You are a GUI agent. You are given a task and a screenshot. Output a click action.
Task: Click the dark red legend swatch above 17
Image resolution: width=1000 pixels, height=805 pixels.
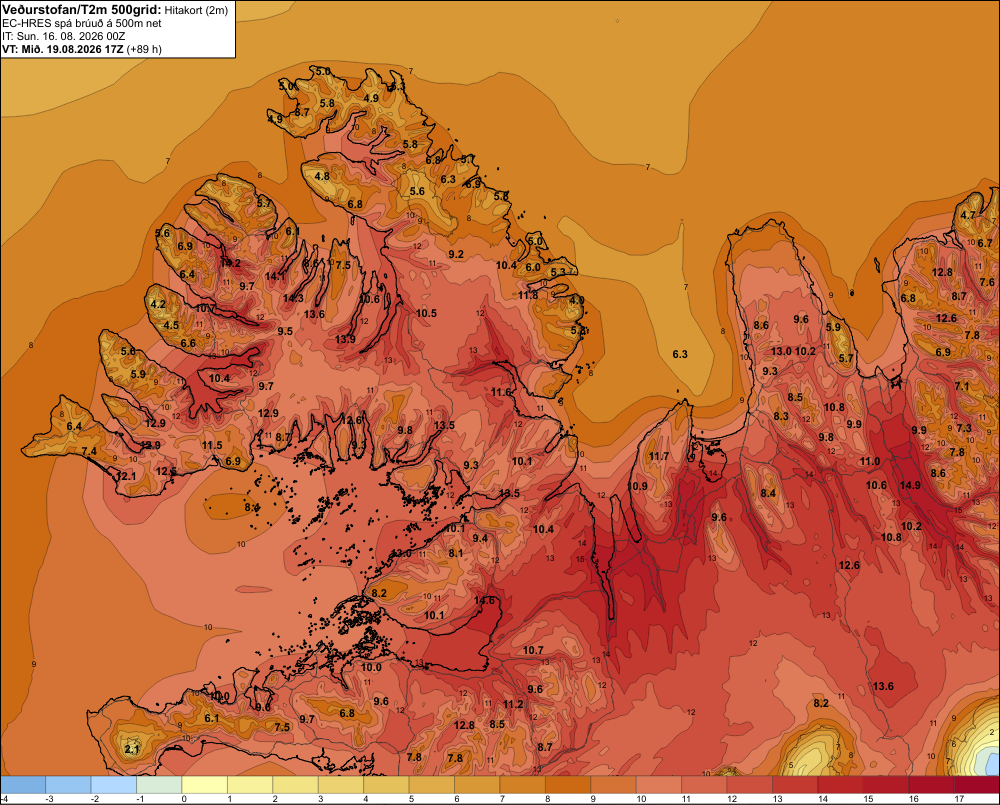click(x=977, y=785)
